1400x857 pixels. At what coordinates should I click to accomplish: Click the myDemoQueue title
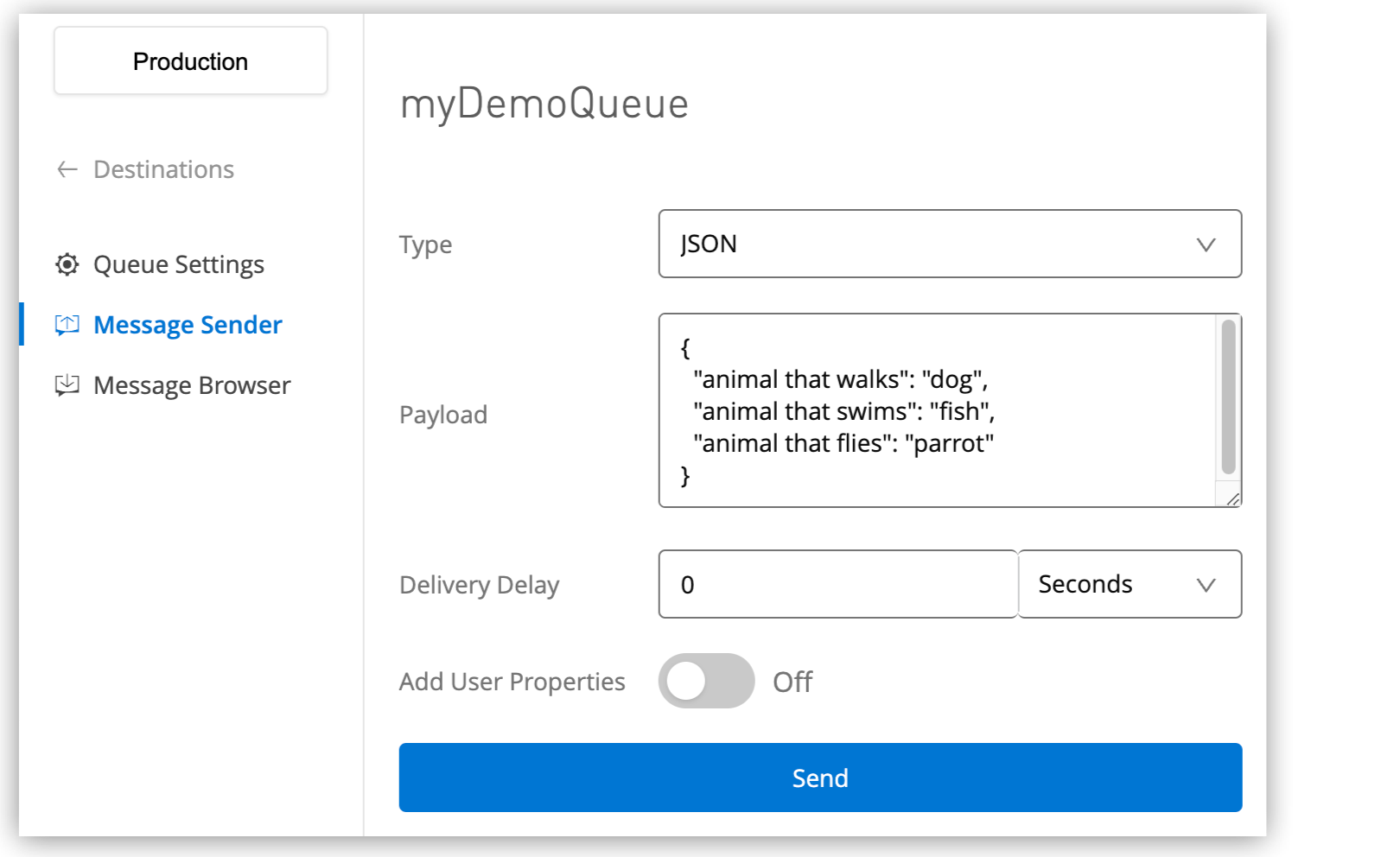[544, 104]
